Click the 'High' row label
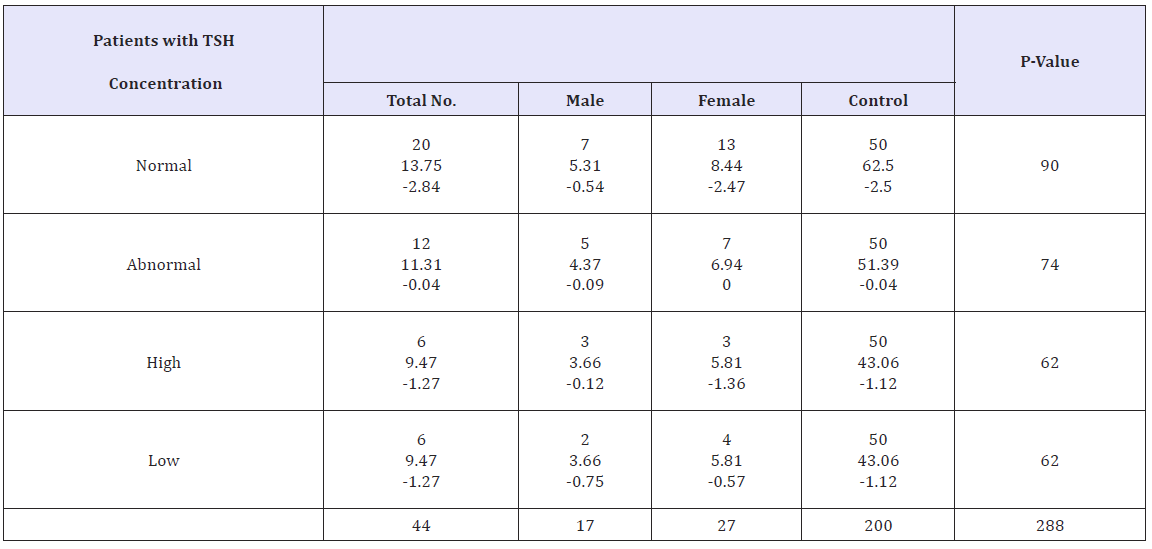Screen dimensions: 1152x549 click(x=164, y=363)
